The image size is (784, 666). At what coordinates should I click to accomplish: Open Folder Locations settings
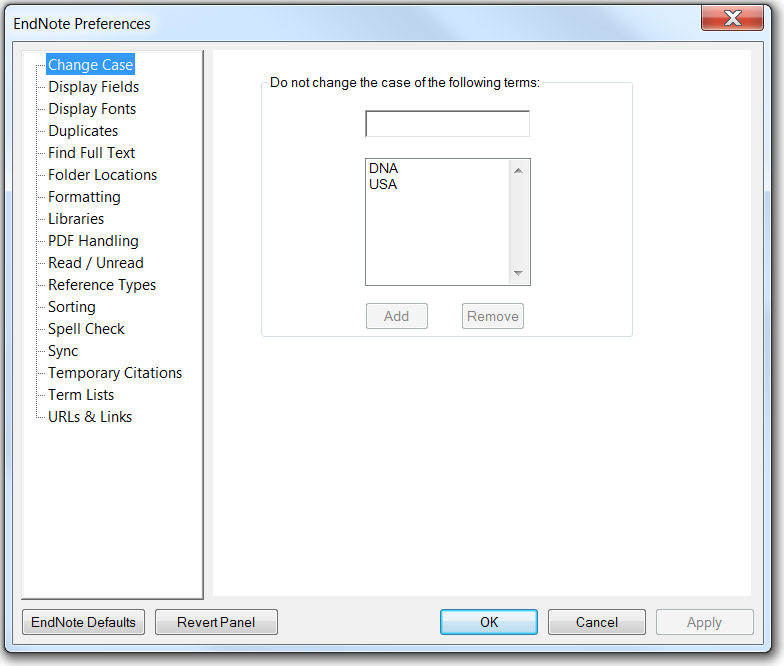[x=102, y=175]
